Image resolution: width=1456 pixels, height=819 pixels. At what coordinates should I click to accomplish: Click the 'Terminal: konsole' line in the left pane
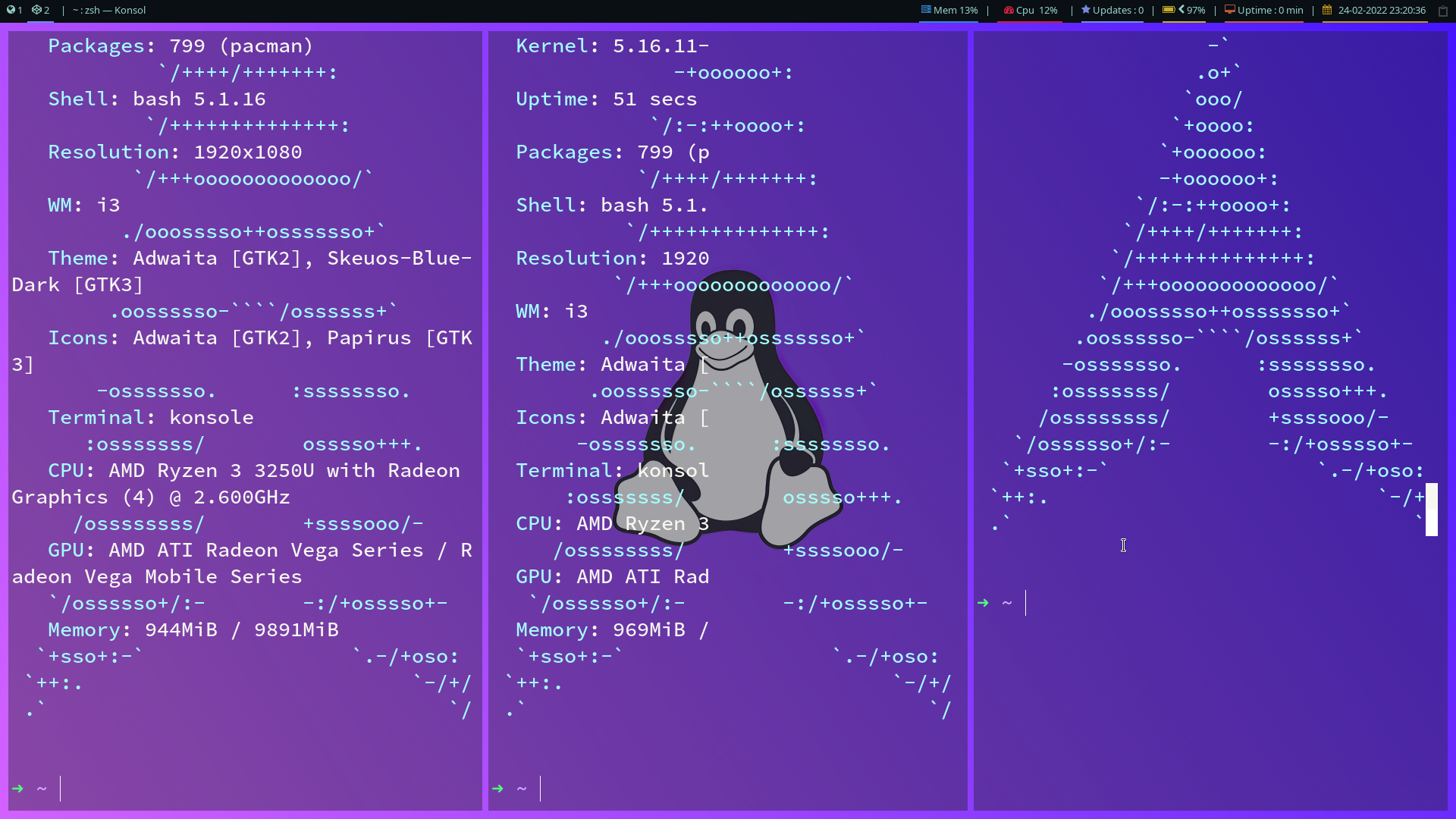pos(150,418)
